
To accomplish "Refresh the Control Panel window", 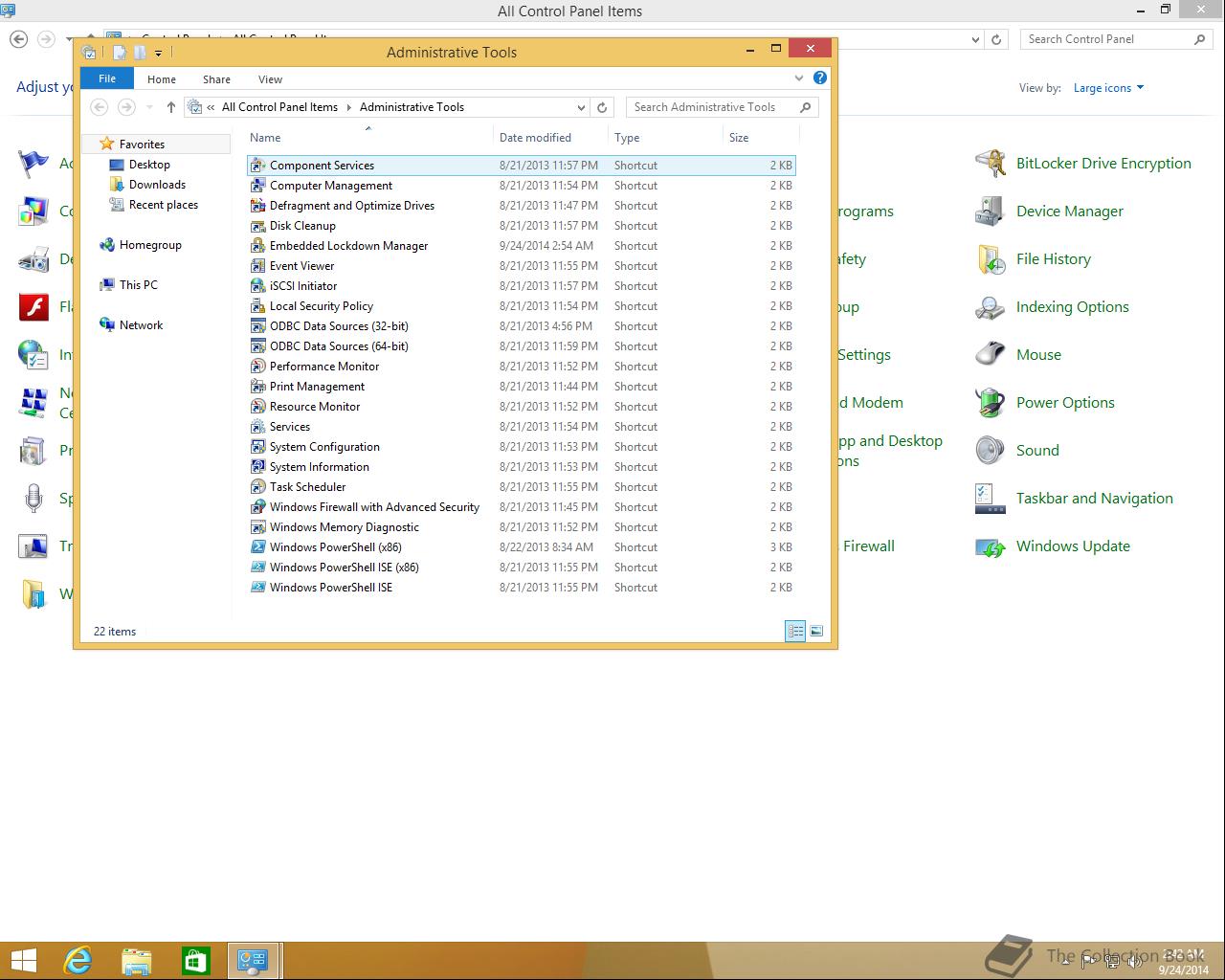I will coord(996,39).
